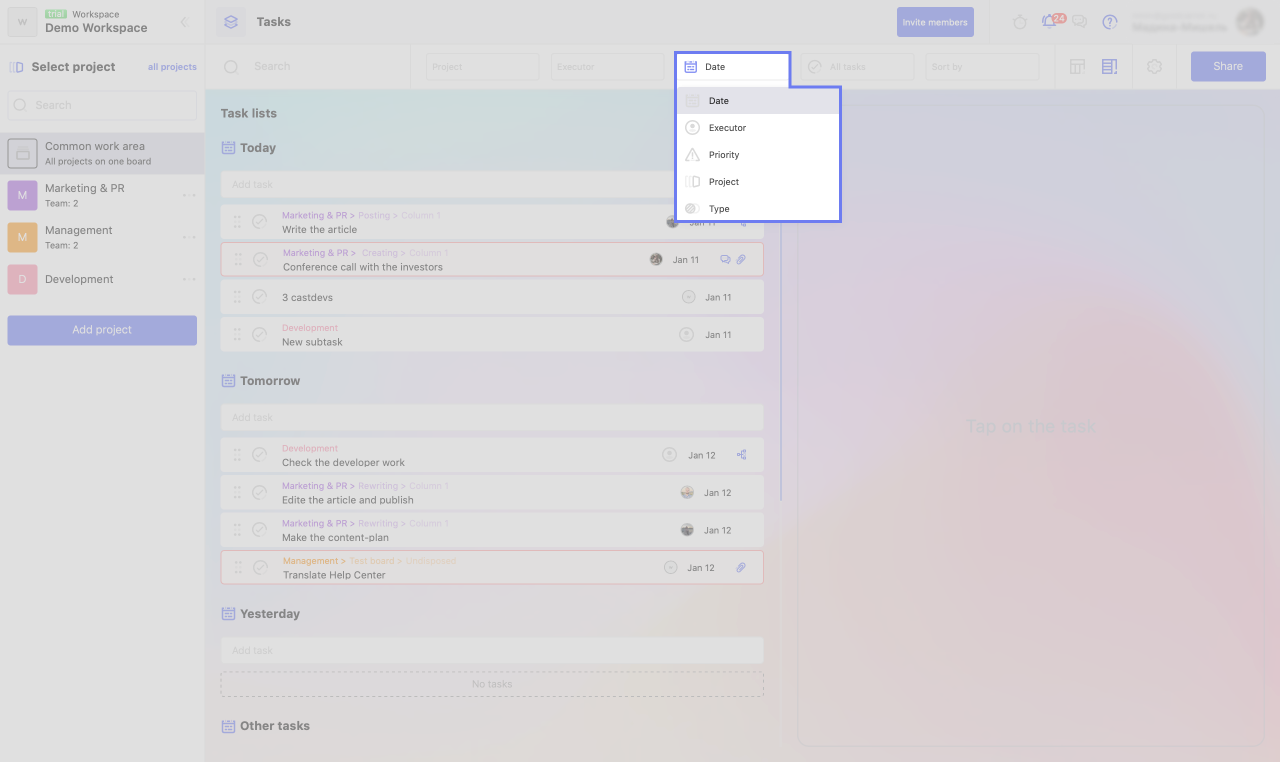Open the timer stopwatch icon

click(x=1019, y=22)
